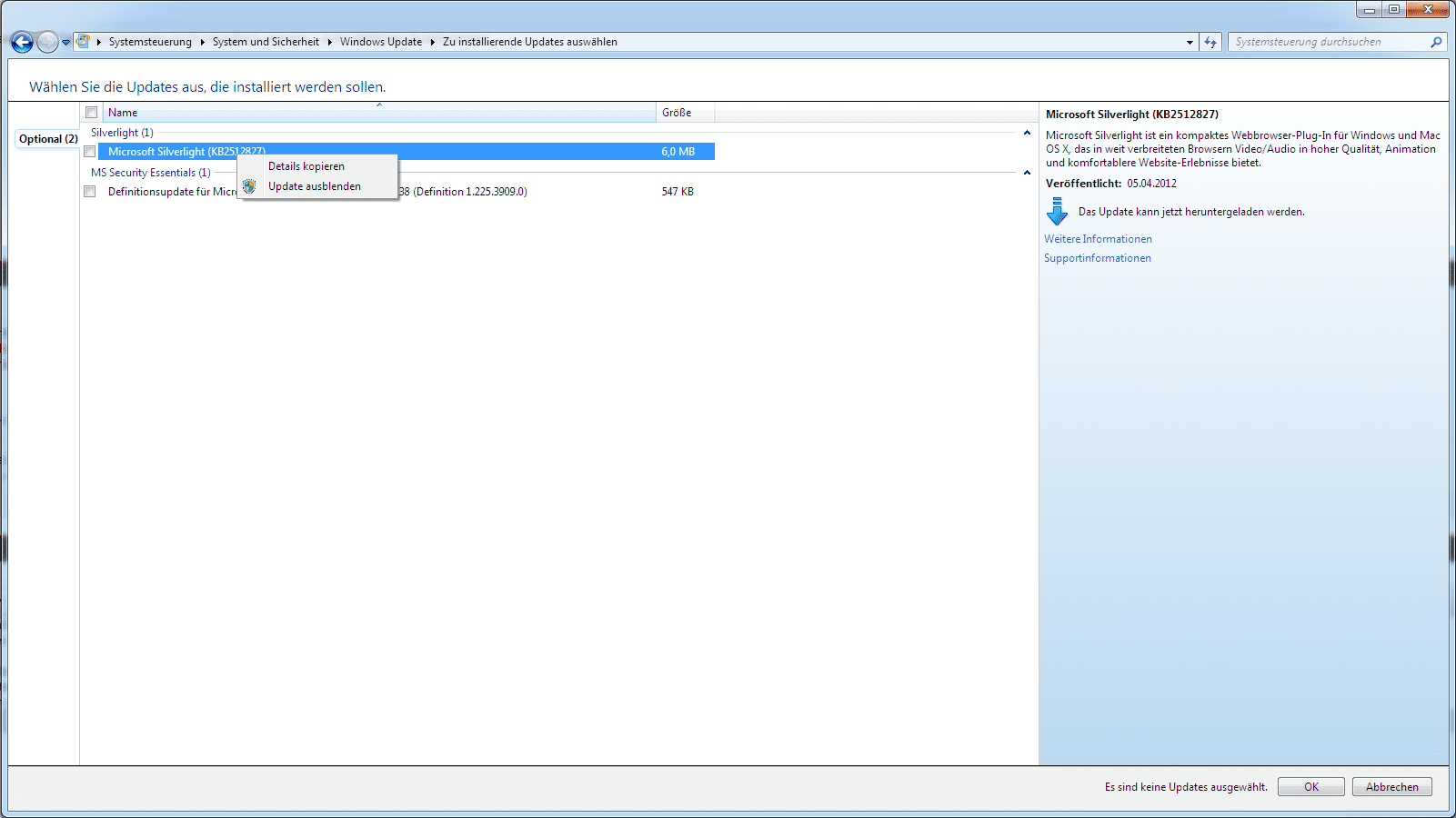Check the Definitionsupdate checkbox
This screenshot has width=1456, height=818.
pyautogui.click(x=89, y=192)
